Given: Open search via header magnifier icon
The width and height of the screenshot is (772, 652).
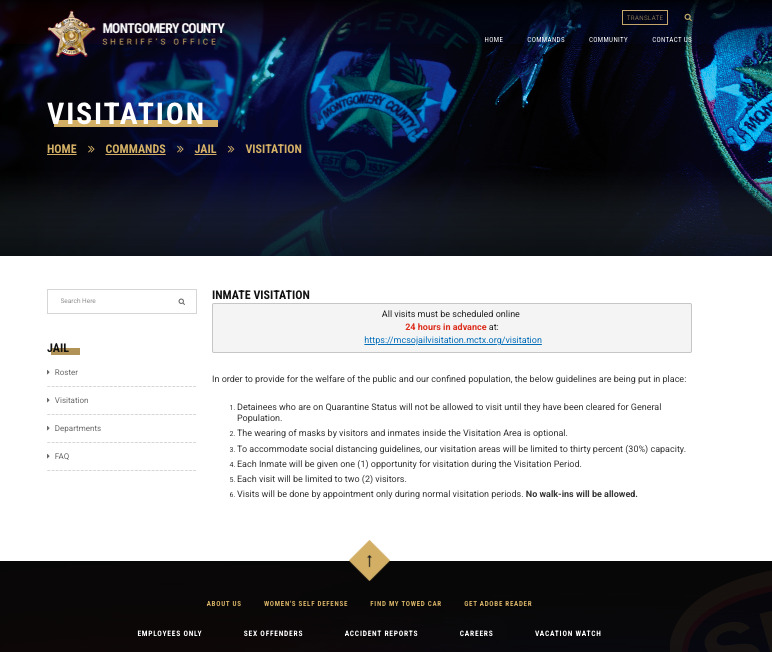Looking at the screenshot, I should pyautogui.click(x=688, y=18).
